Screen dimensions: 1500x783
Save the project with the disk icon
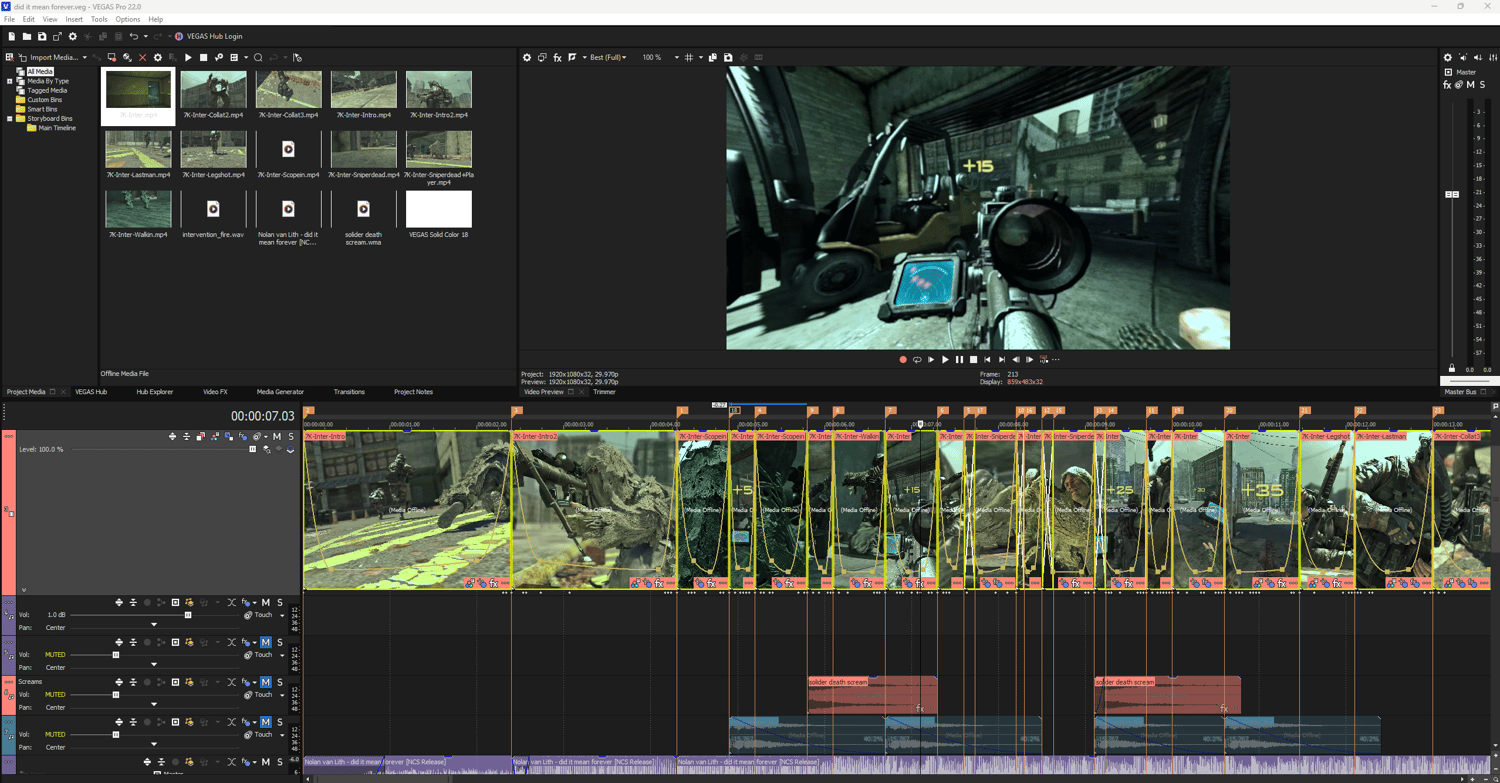(x=42, y=36)
